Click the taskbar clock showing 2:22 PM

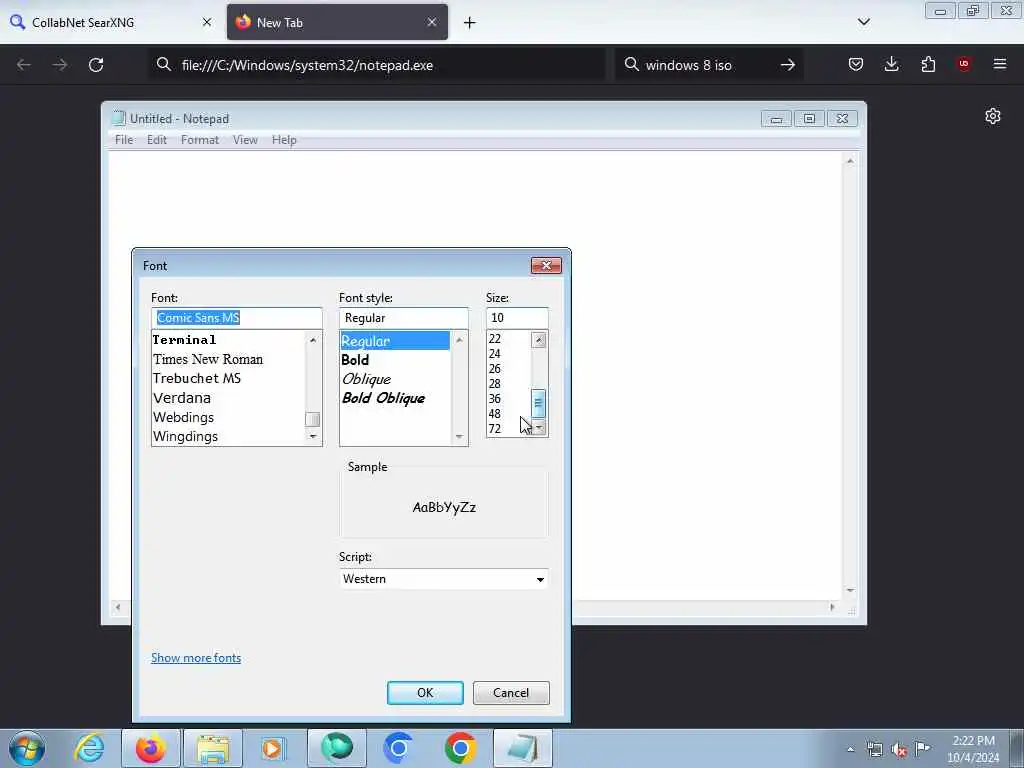tap(973, 749)
